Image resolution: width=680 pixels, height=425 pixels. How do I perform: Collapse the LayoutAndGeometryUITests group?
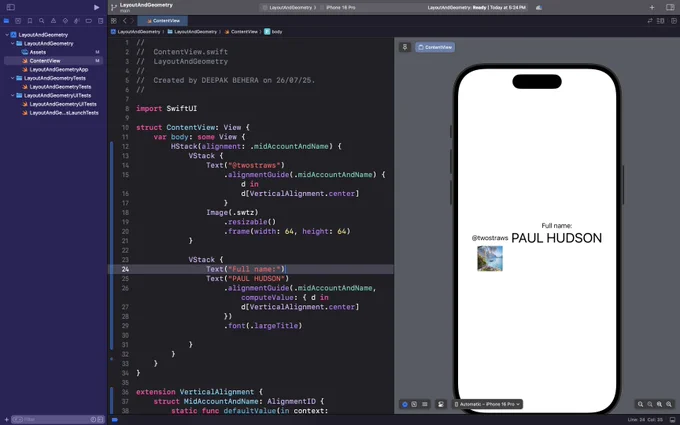[x=13, y=95]
